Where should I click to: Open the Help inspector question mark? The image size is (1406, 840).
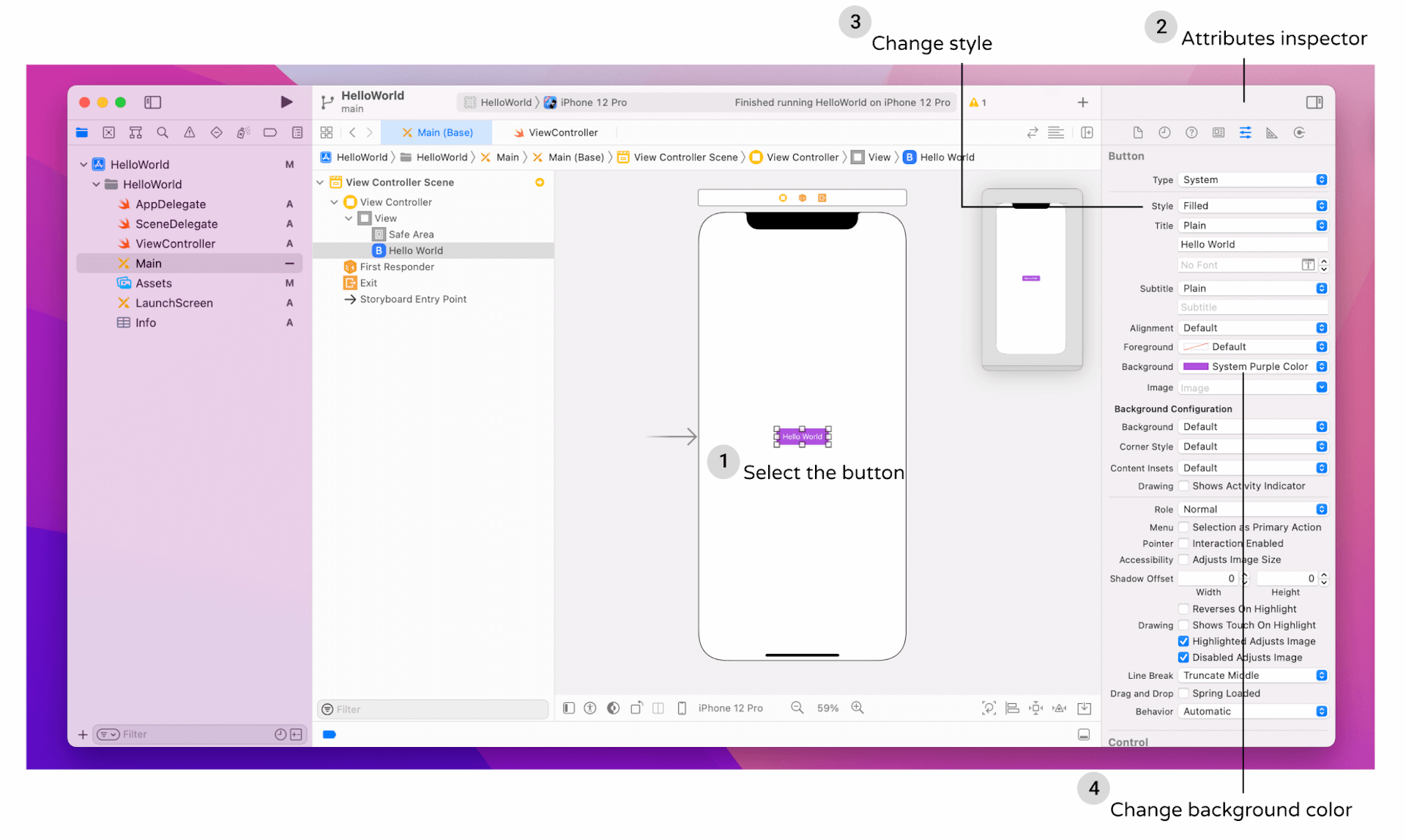click(x=1191, y=133)
